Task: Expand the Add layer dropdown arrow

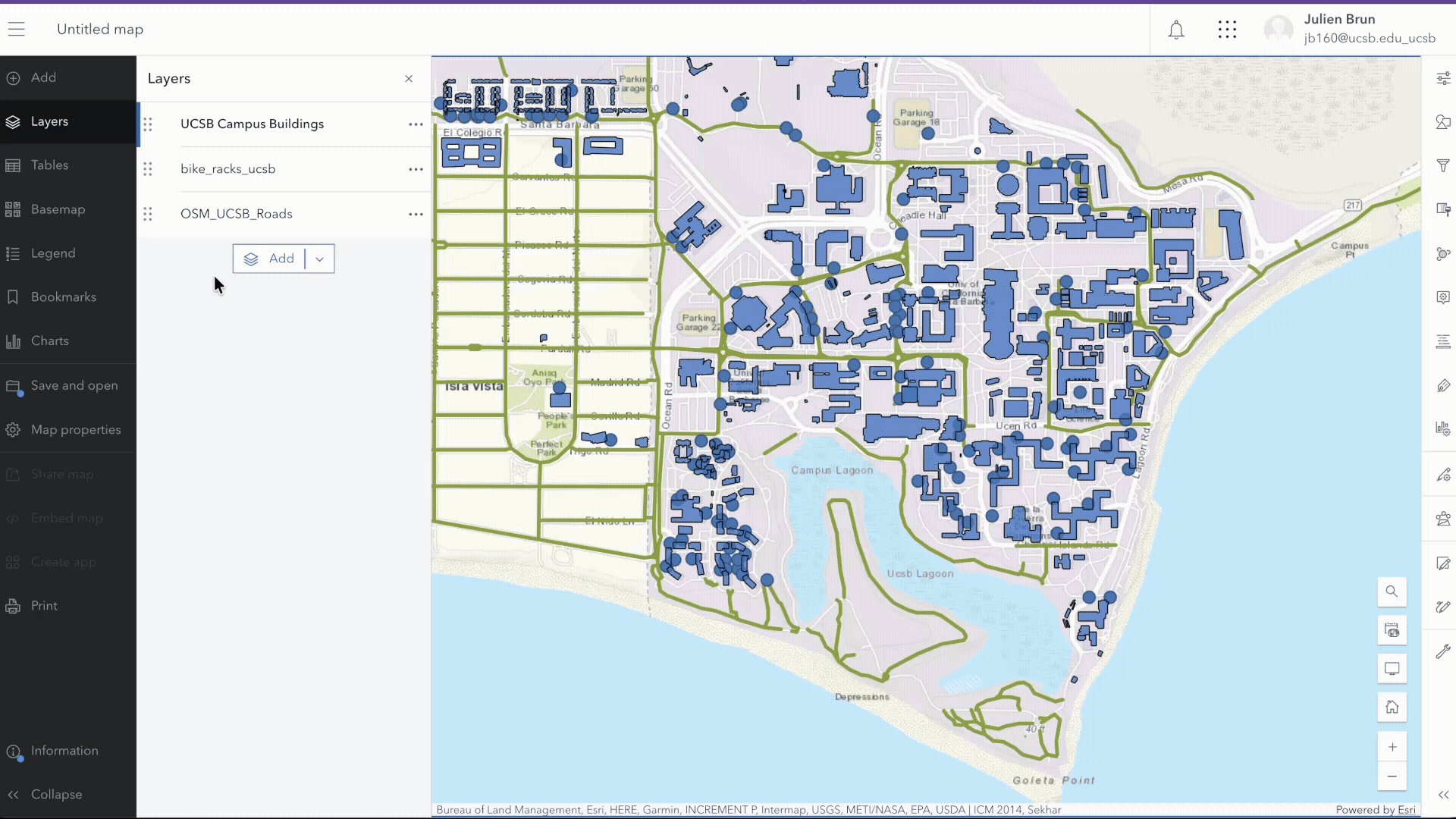Action: point(319,259)
